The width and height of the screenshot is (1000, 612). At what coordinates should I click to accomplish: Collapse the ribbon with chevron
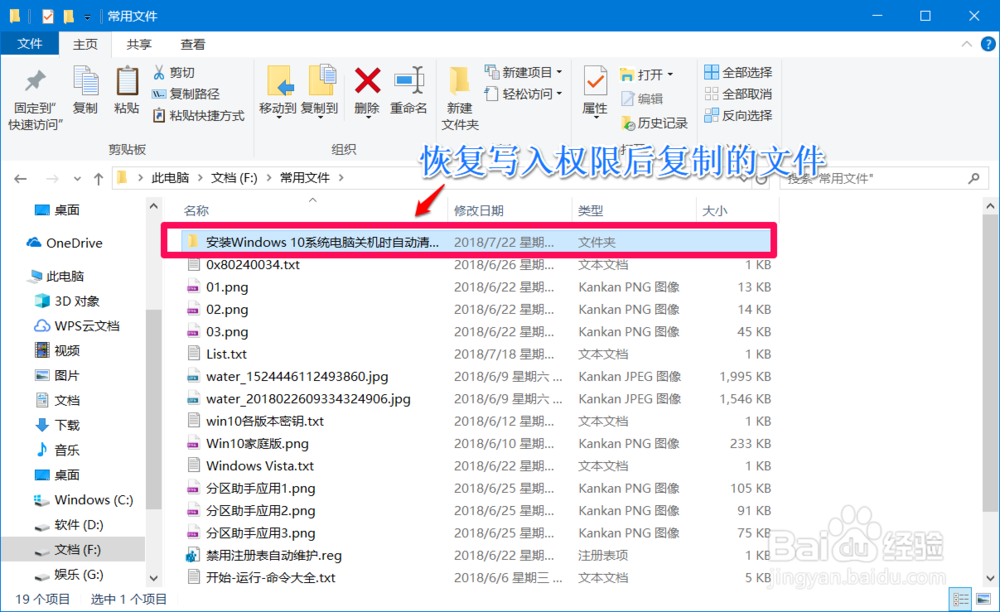(967, 44)
